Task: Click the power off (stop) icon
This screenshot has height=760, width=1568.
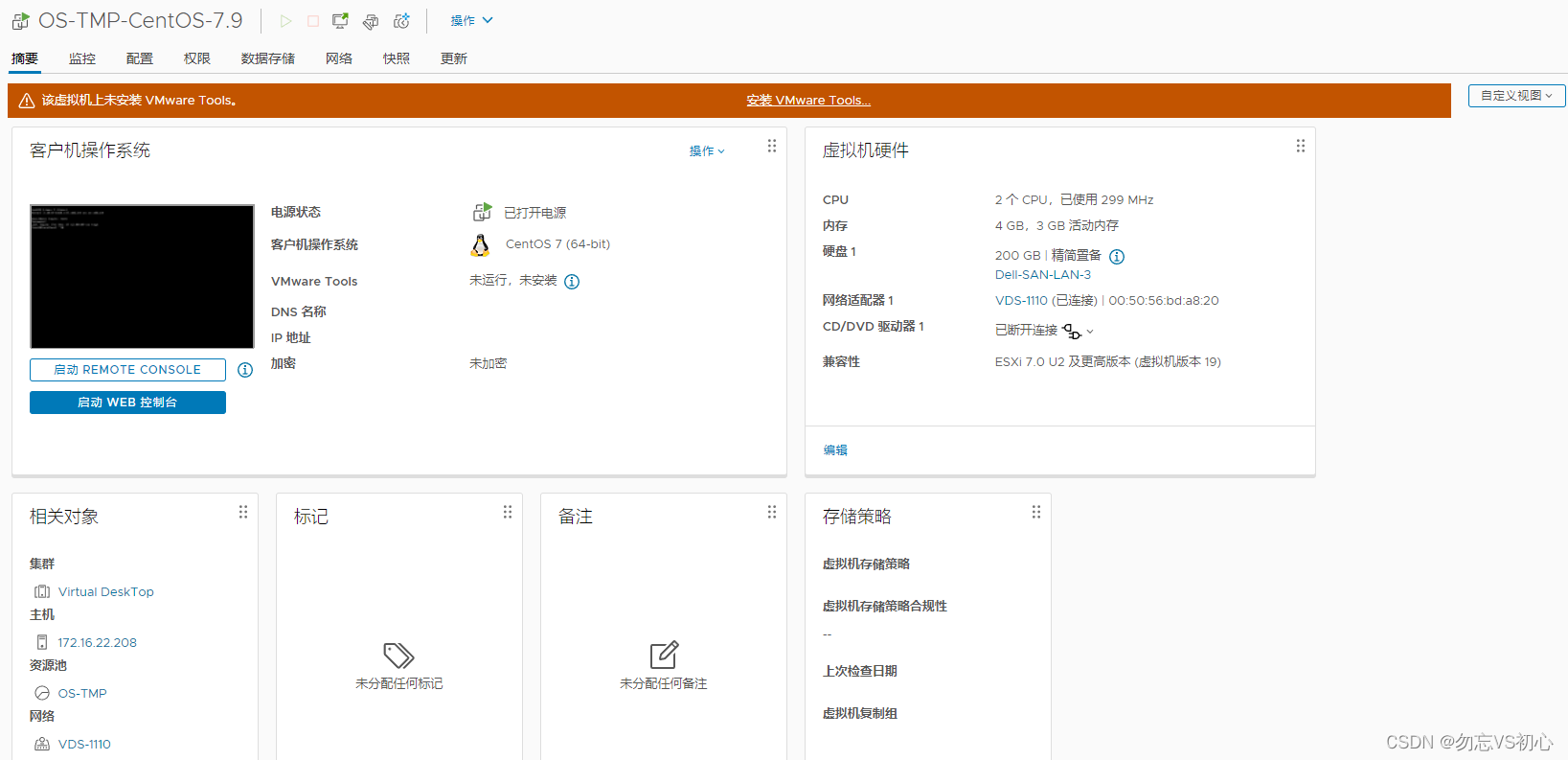Action: tap(312, 21)
